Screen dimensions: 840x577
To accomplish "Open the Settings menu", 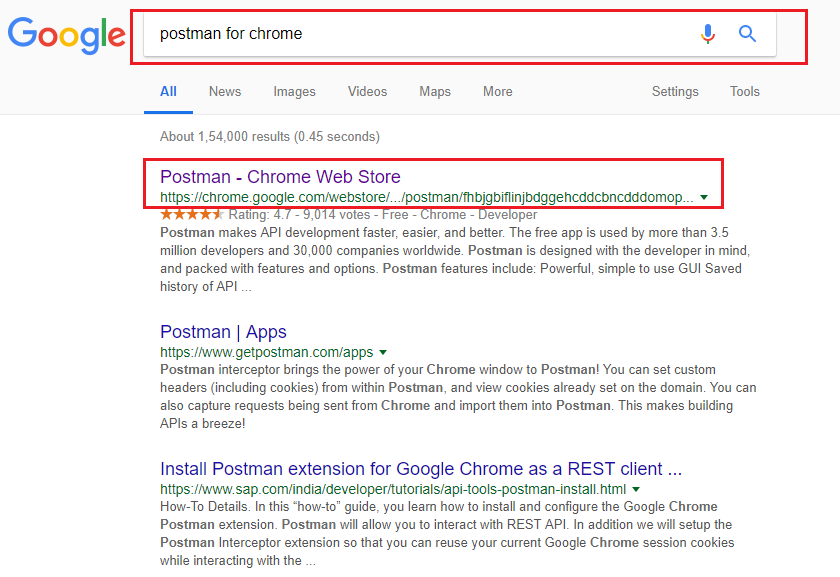I will (x=675, y=92).
